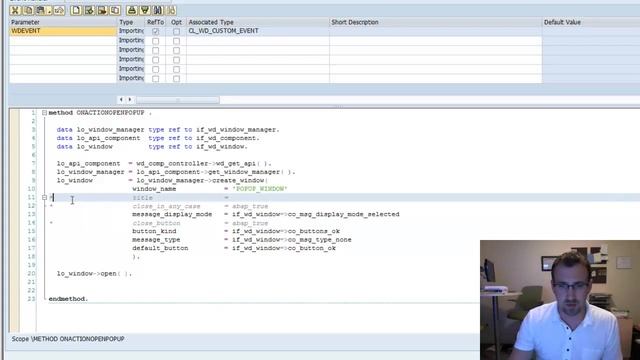Click the Create blank page toolbar icon
Screen dimensions: 640x360
pos(76,10)
